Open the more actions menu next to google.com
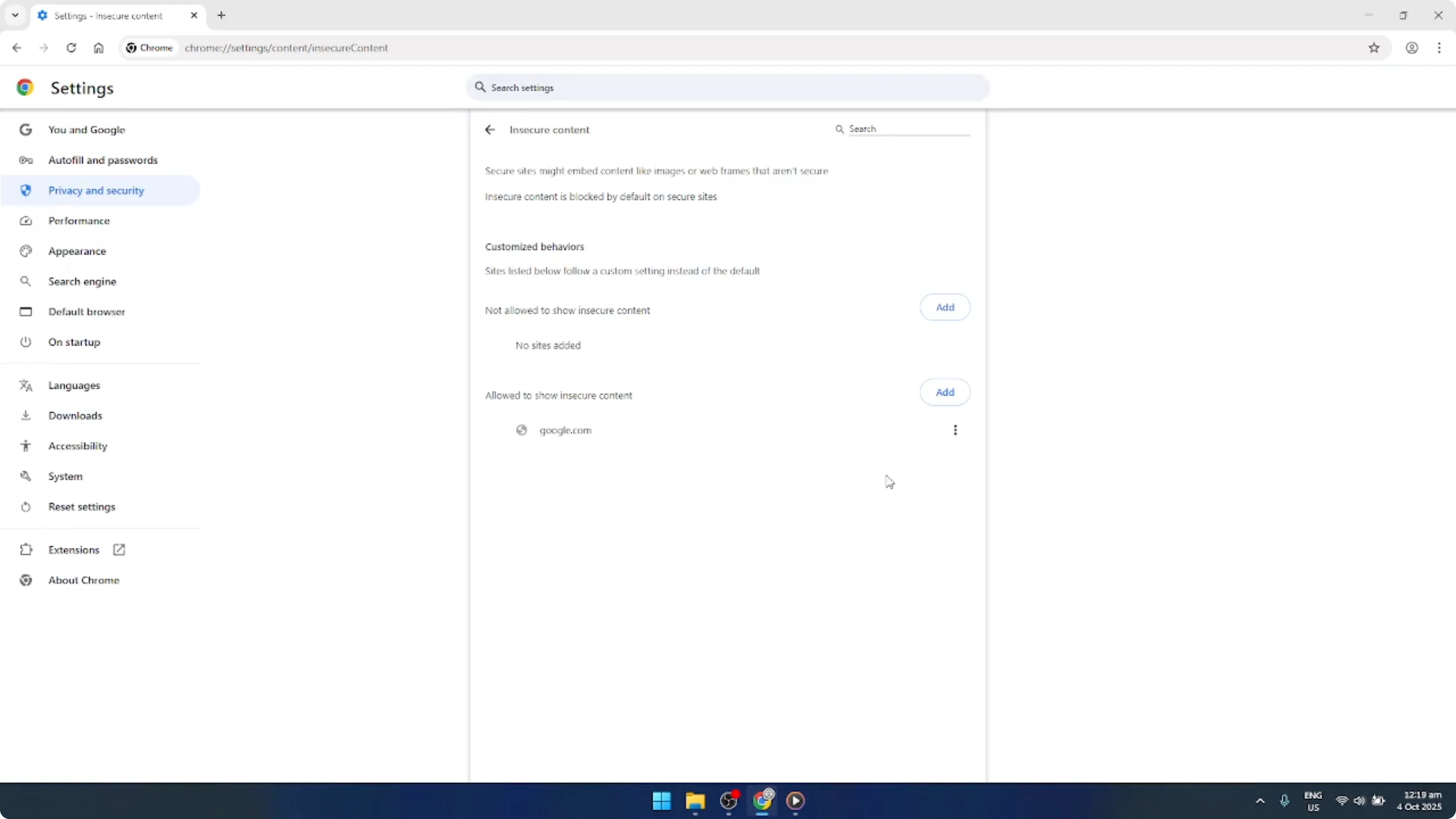 (x=955, y=430)
